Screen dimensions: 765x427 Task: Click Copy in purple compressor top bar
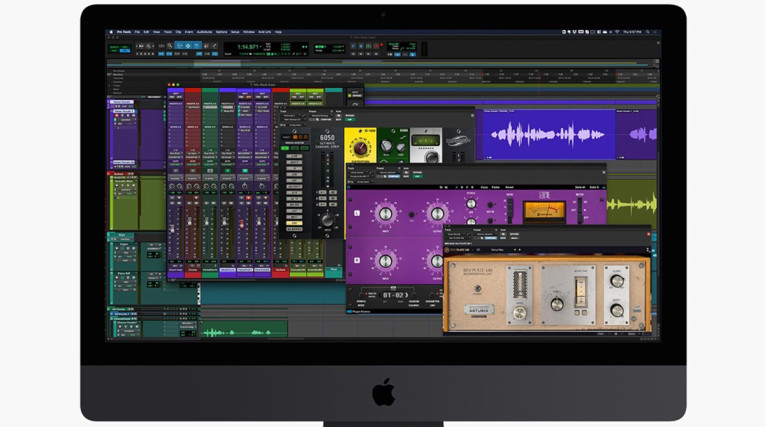[484, 187]
